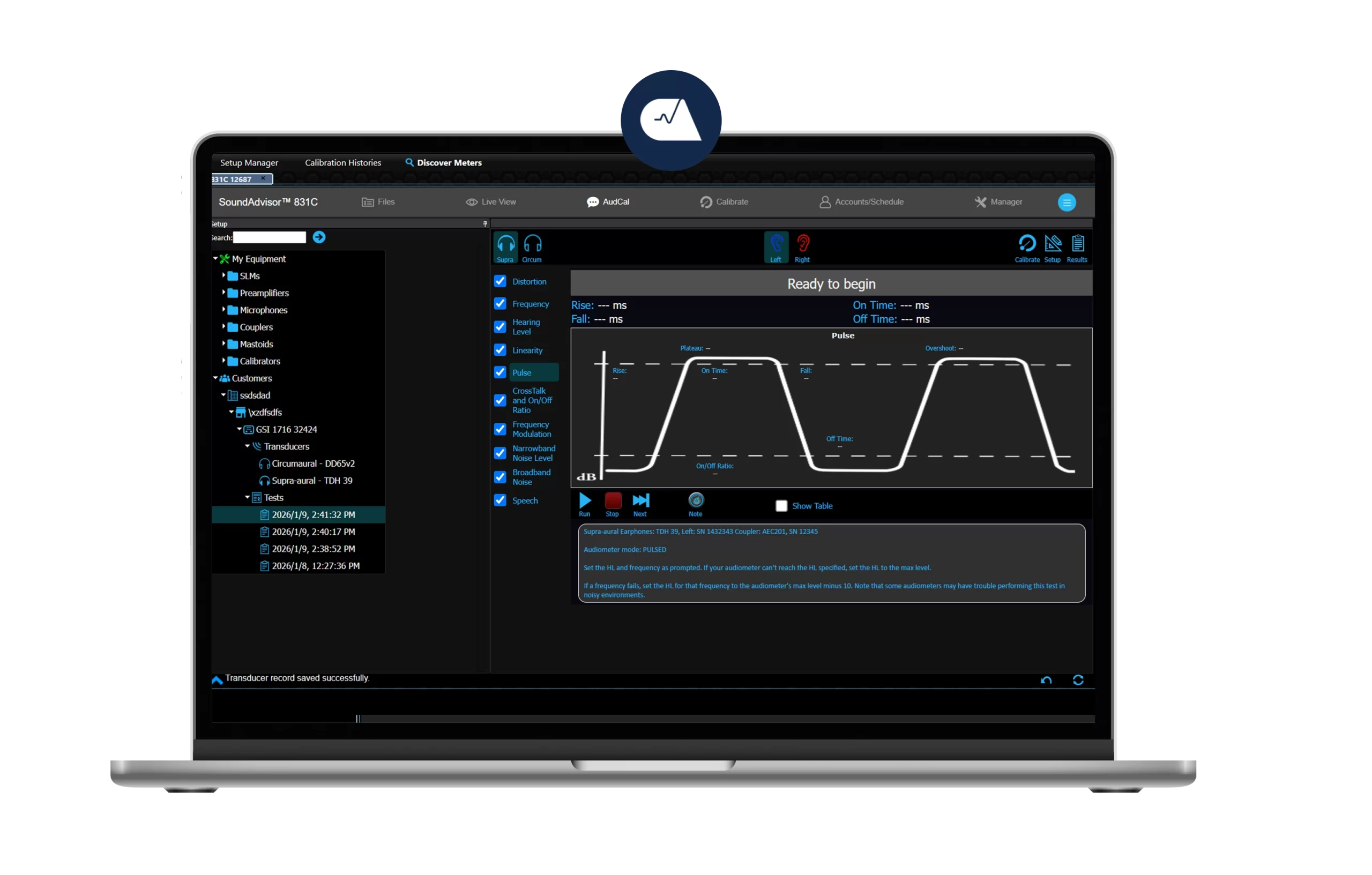
Task: Start the test with Run
Action: [585, 505]
